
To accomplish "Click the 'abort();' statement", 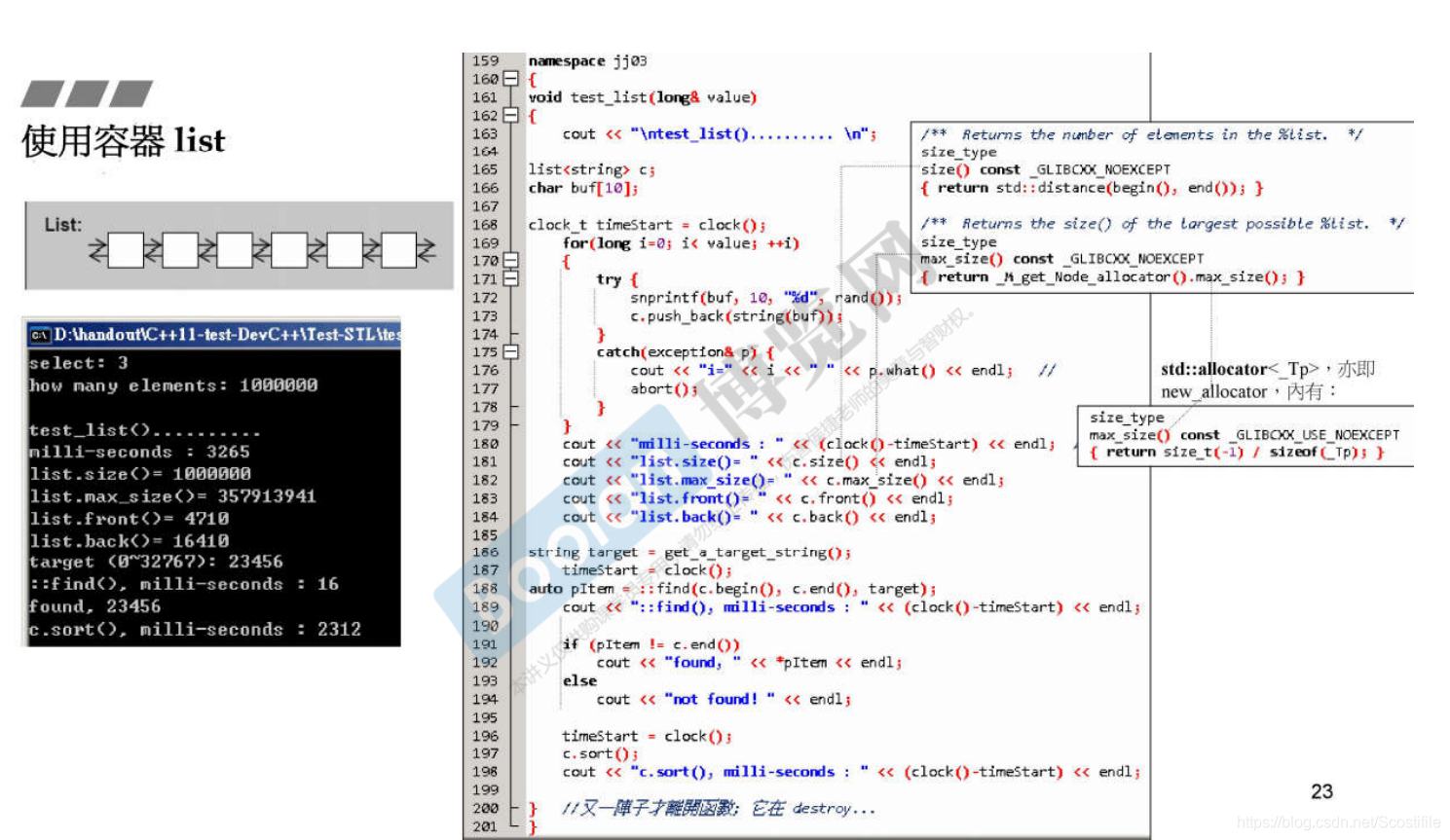I will click(x=664, y=389).
